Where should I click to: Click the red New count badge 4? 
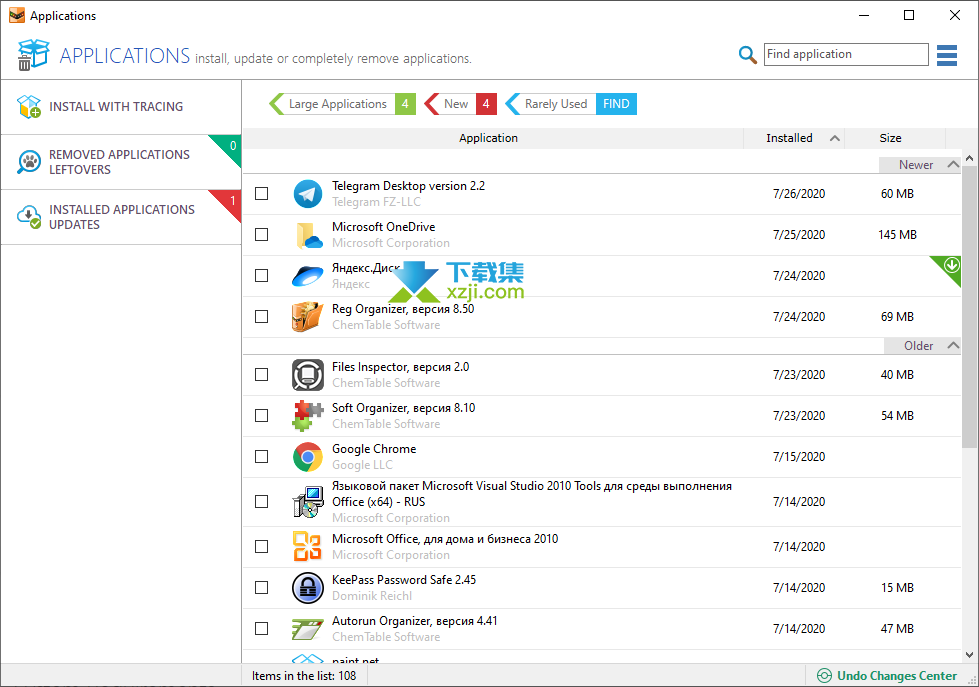click(x=486, y=104)
